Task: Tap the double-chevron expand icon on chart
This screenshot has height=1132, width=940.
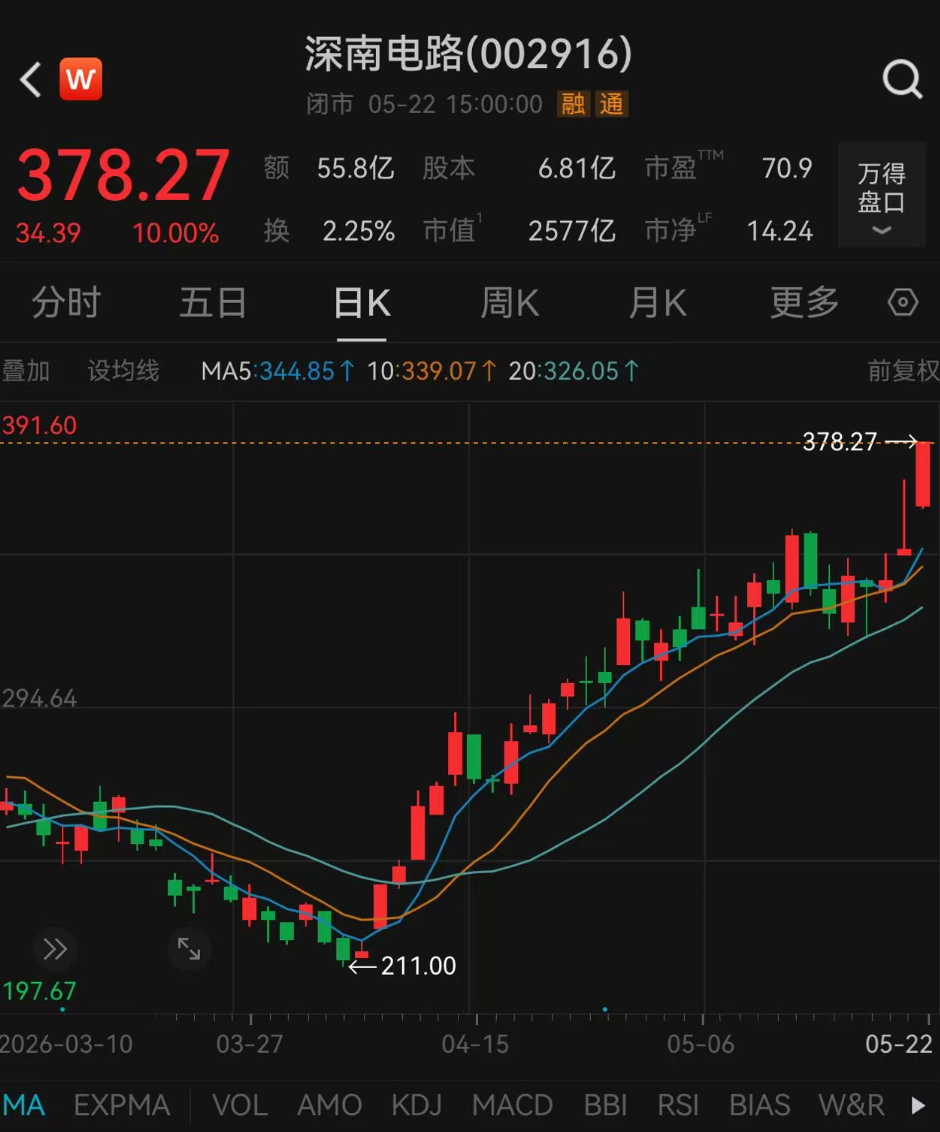Action: pos(55,949)
